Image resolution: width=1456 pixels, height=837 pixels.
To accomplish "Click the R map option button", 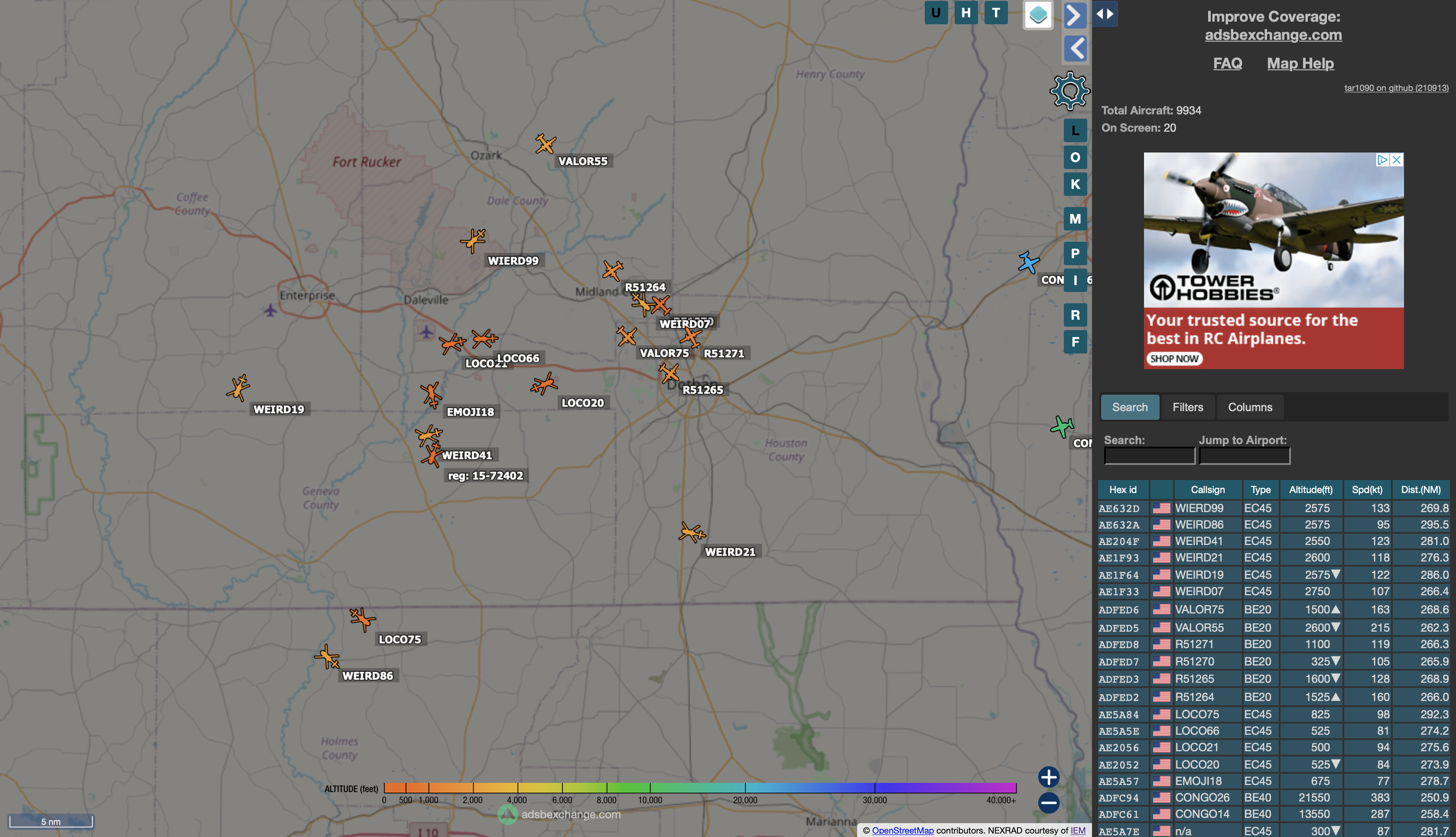I will [1075, 315].
